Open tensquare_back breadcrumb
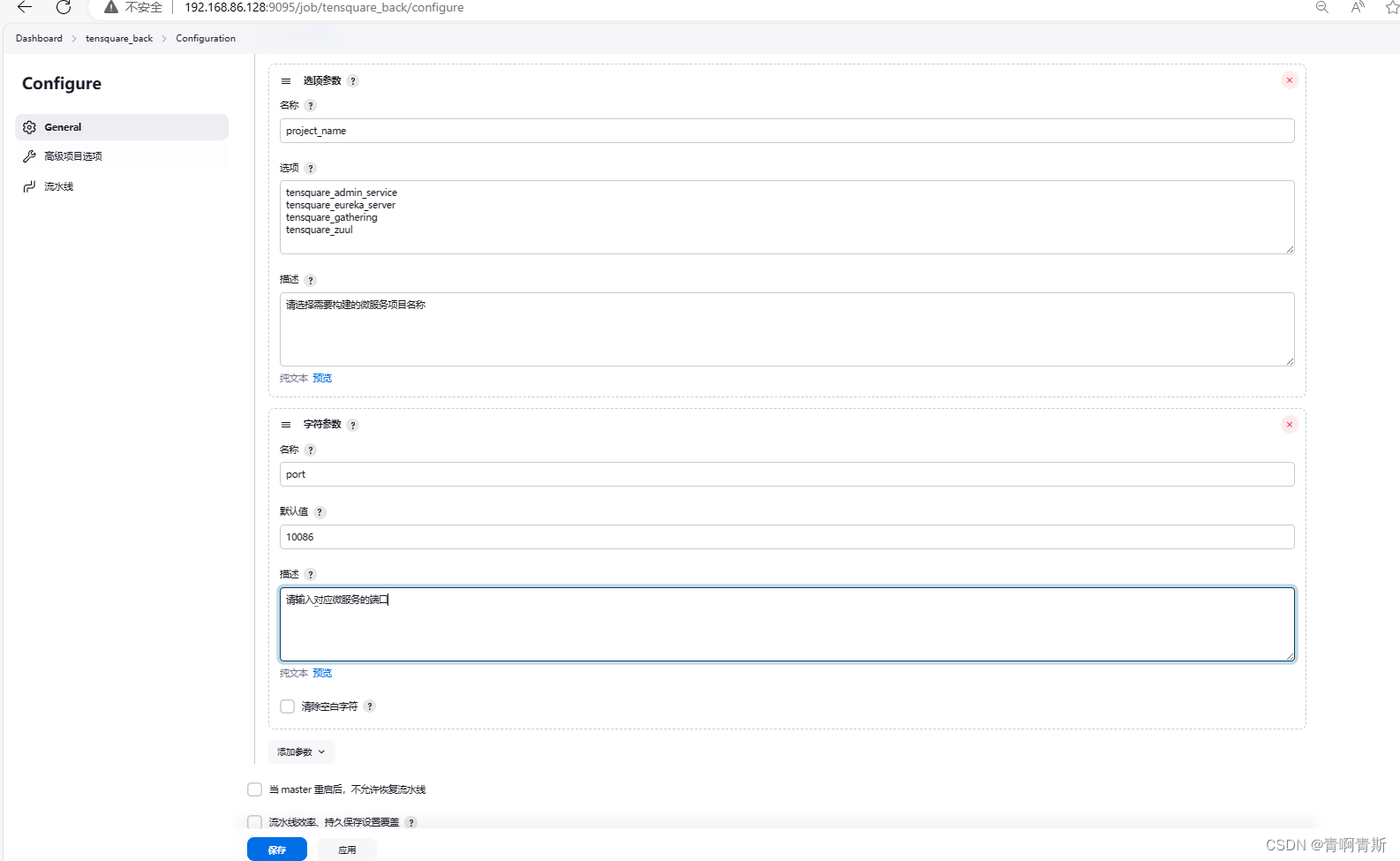Screen dimensions: 1400x861 coord(119,39)
